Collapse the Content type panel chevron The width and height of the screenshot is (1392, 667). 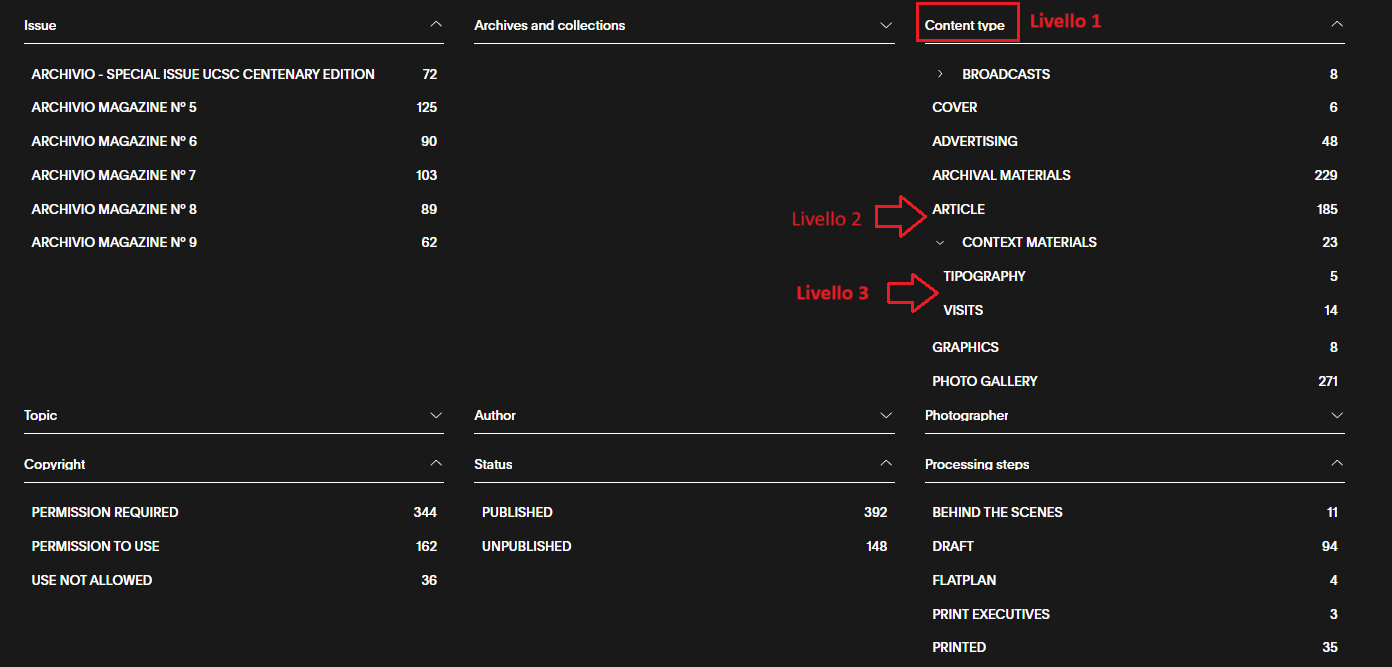click(1337, 24)
